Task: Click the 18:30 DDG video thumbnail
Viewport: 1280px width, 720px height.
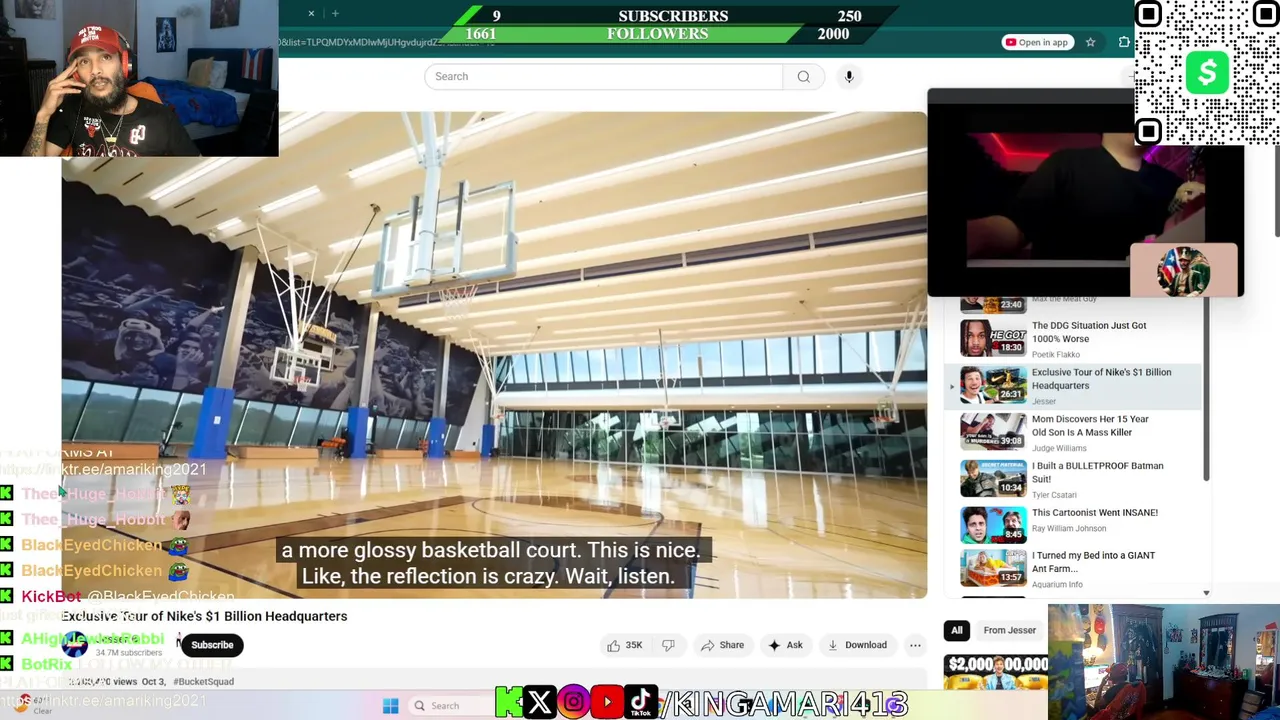Action: coord(993,338)
